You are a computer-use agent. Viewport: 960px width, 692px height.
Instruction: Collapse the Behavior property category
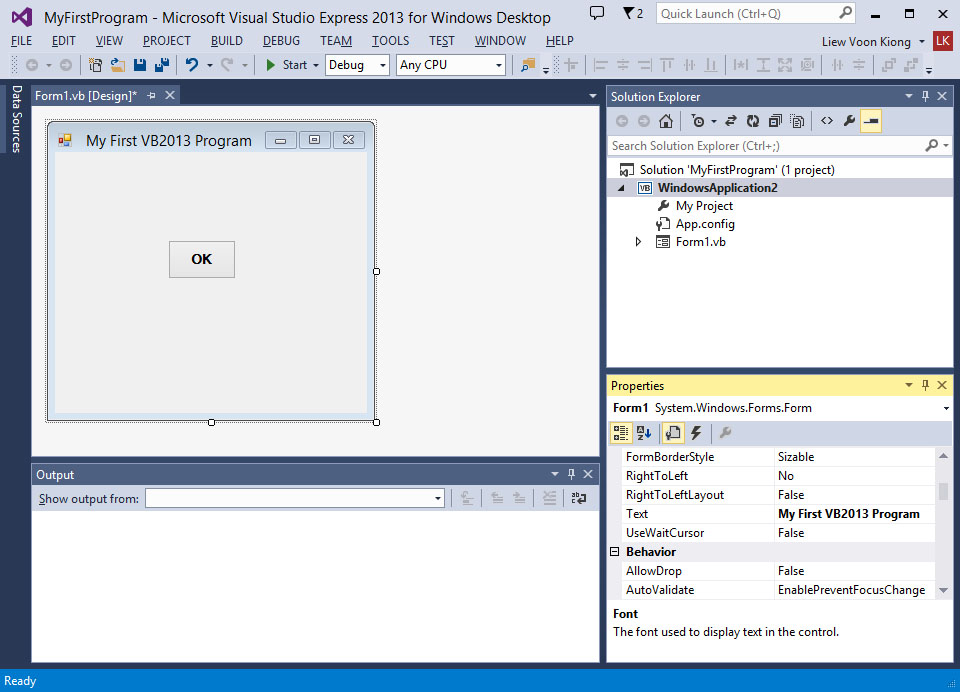(x=615, y=552)
